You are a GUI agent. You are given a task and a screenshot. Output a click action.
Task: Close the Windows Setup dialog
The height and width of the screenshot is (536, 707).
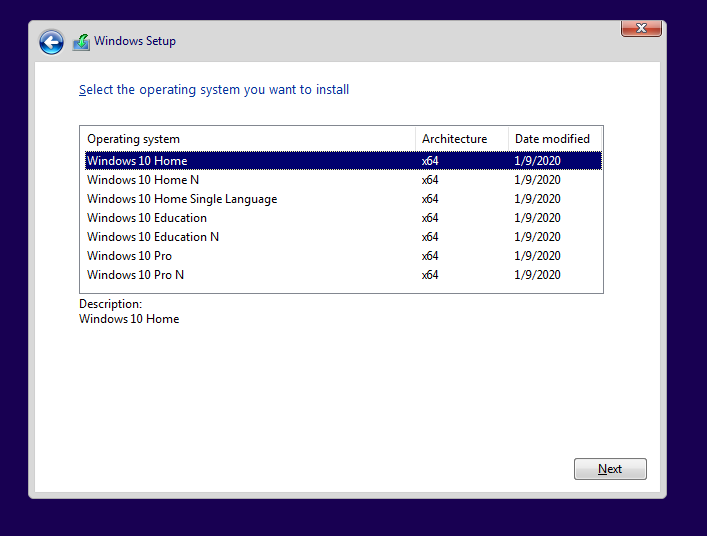coord(641,28)
